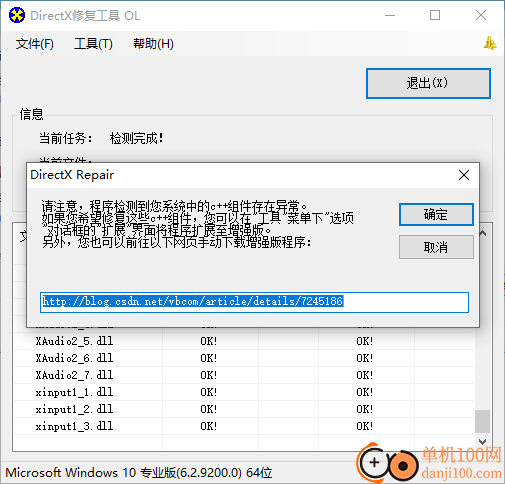Select the xinput1_2.dll row
Image resolution: width=505 pixels, height=484 pixels.
point(244,409)
